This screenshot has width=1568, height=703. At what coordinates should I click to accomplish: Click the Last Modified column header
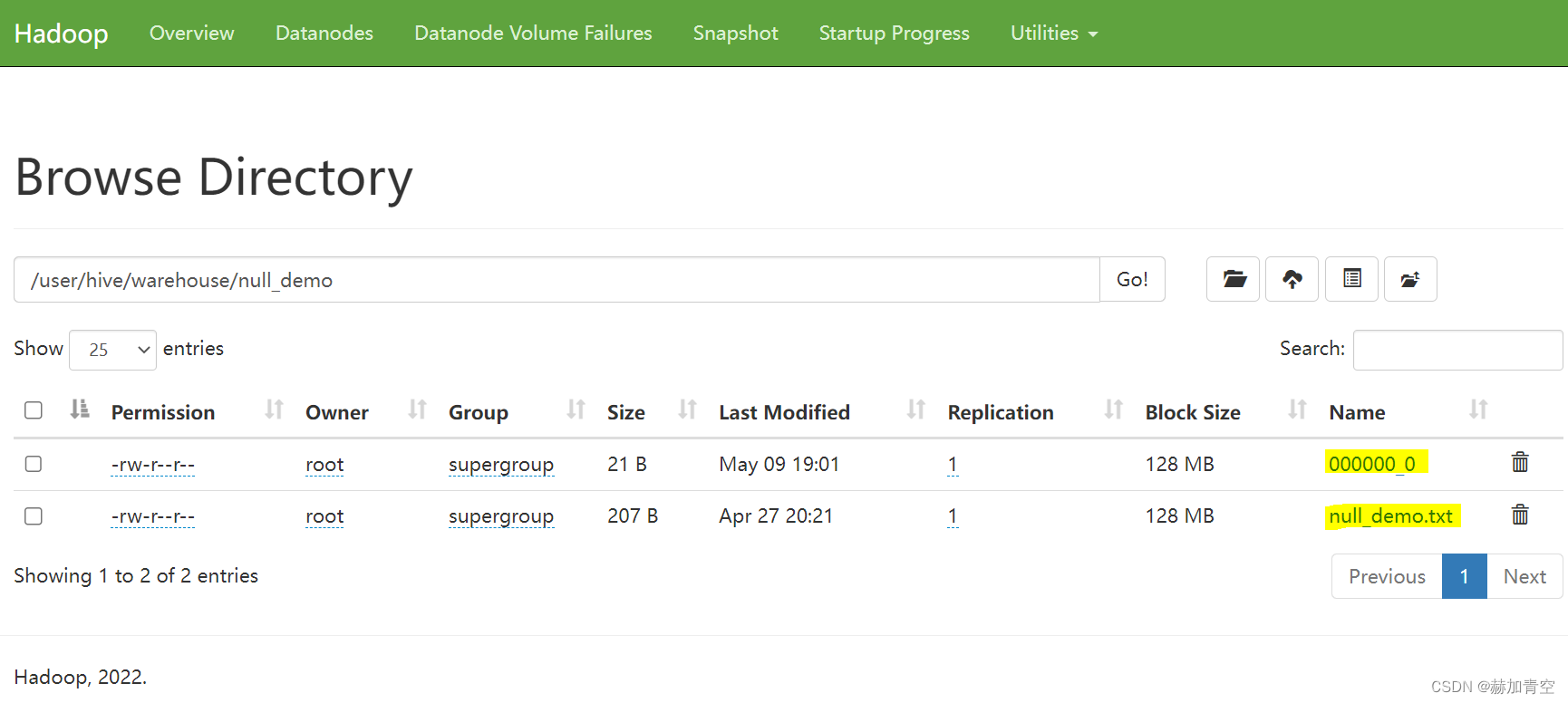click(784, 412)
